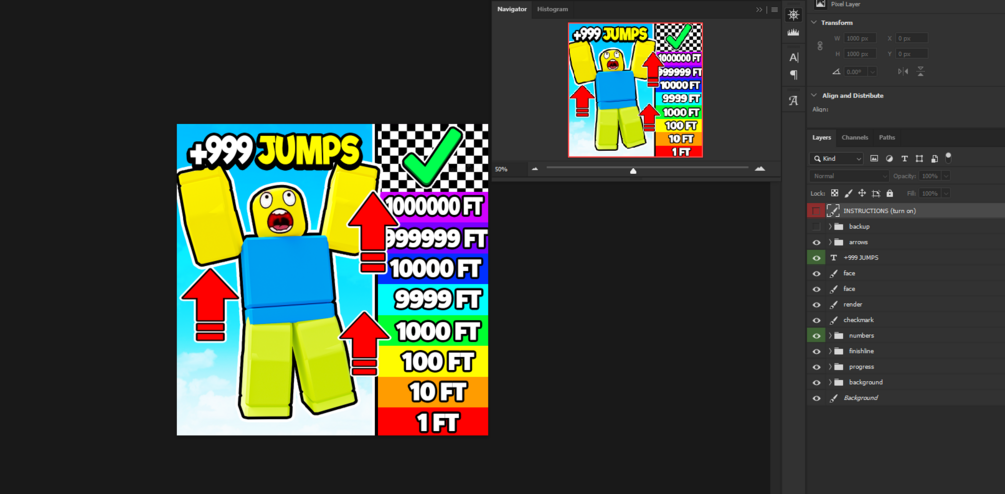This screenshot has height=494, width=1005.
Task: Expand the backup group
Action: pyautogui.click(x=830, y=226)
